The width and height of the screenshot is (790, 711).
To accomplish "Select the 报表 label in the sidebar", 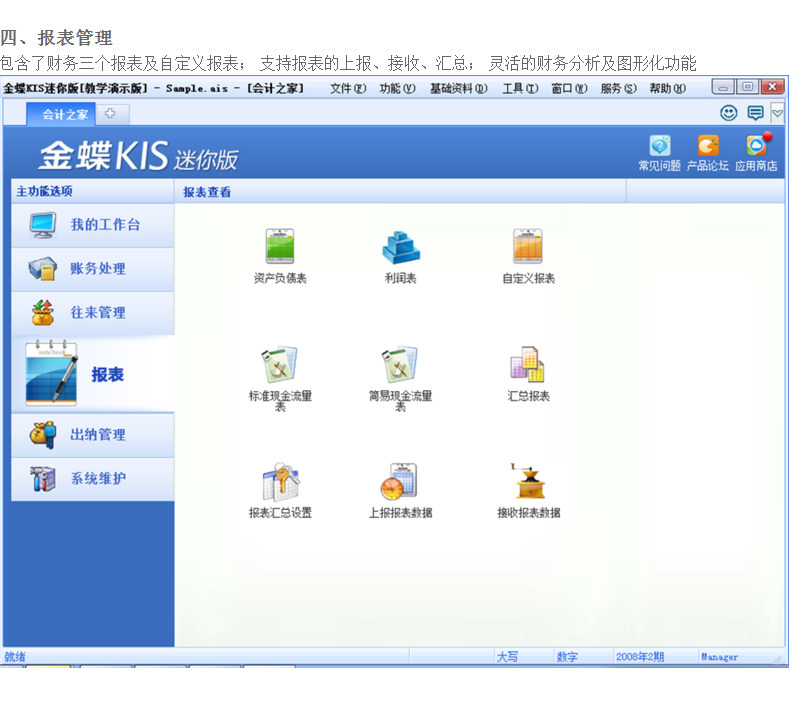I will point(108,374).
